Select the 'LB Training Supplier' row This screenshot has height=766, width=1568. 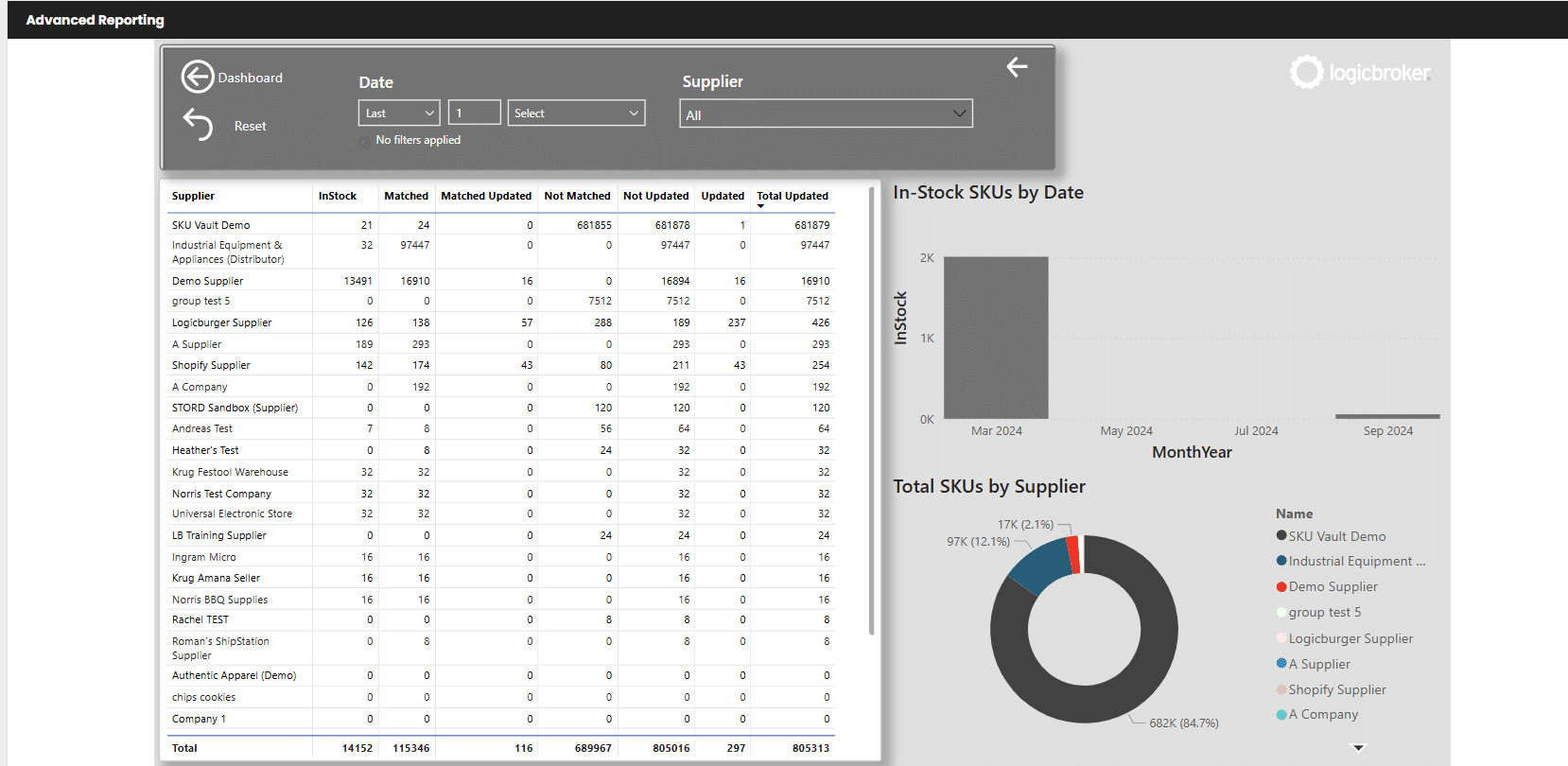[501, 535]
